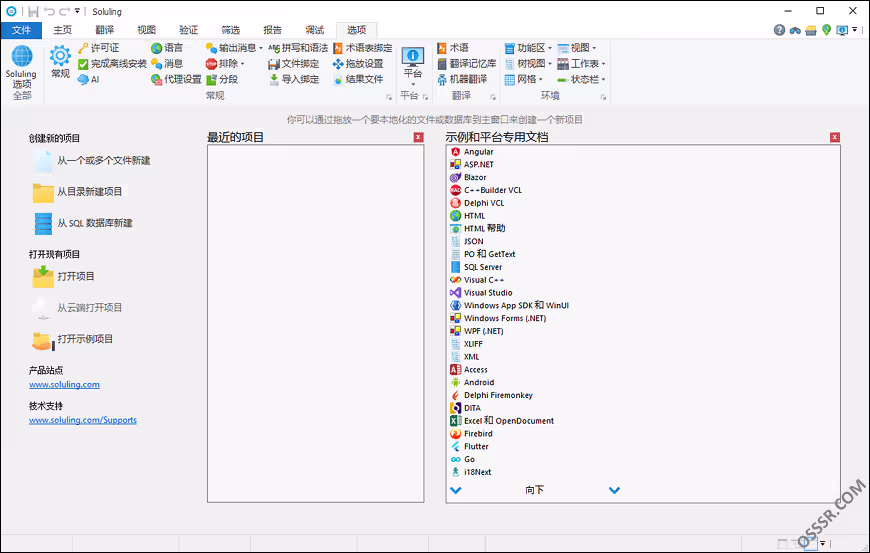Switch to the 主页 home tab

pos(62,30)
